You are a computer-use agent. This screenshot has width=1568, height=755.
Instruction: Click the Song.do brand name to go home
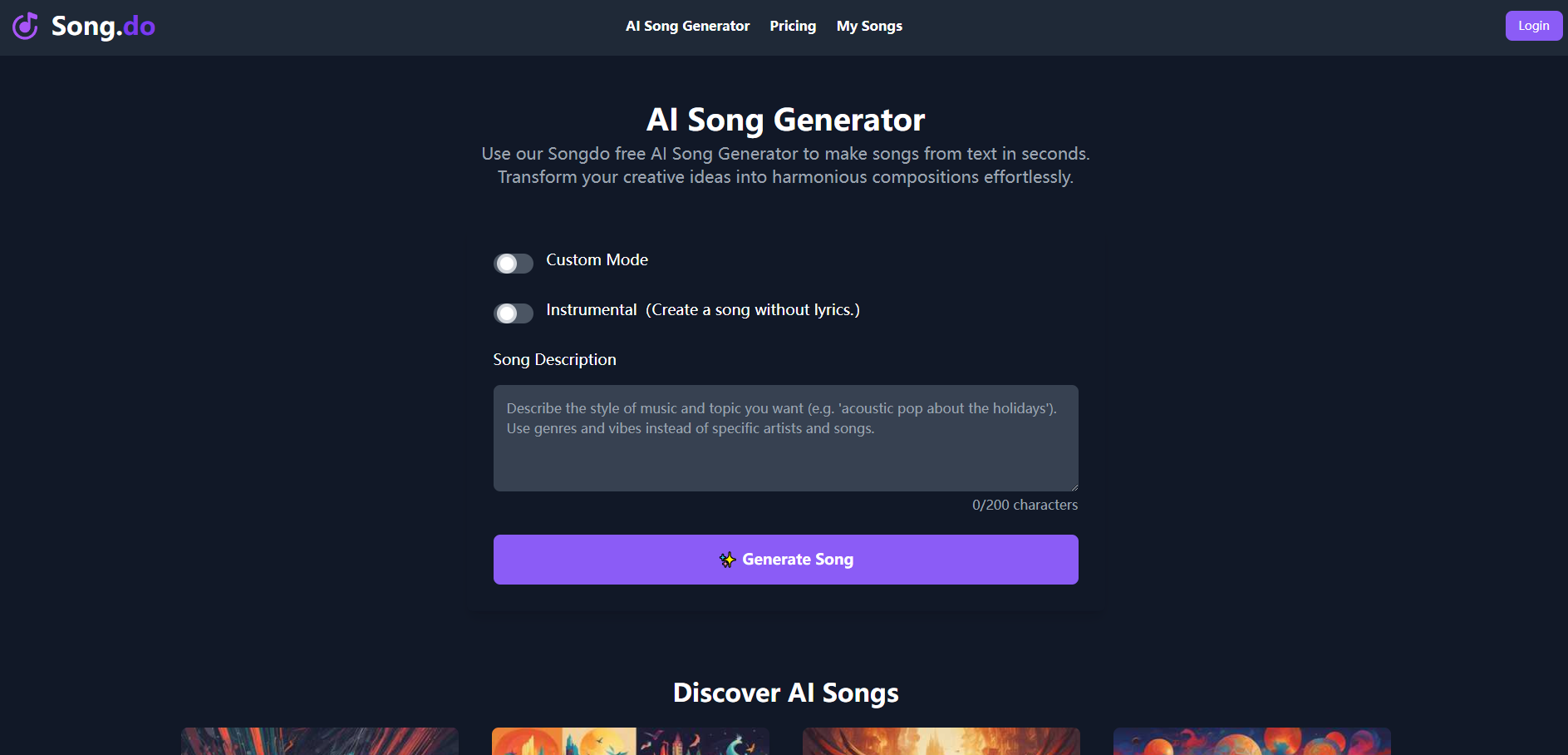tap(103, 26)
